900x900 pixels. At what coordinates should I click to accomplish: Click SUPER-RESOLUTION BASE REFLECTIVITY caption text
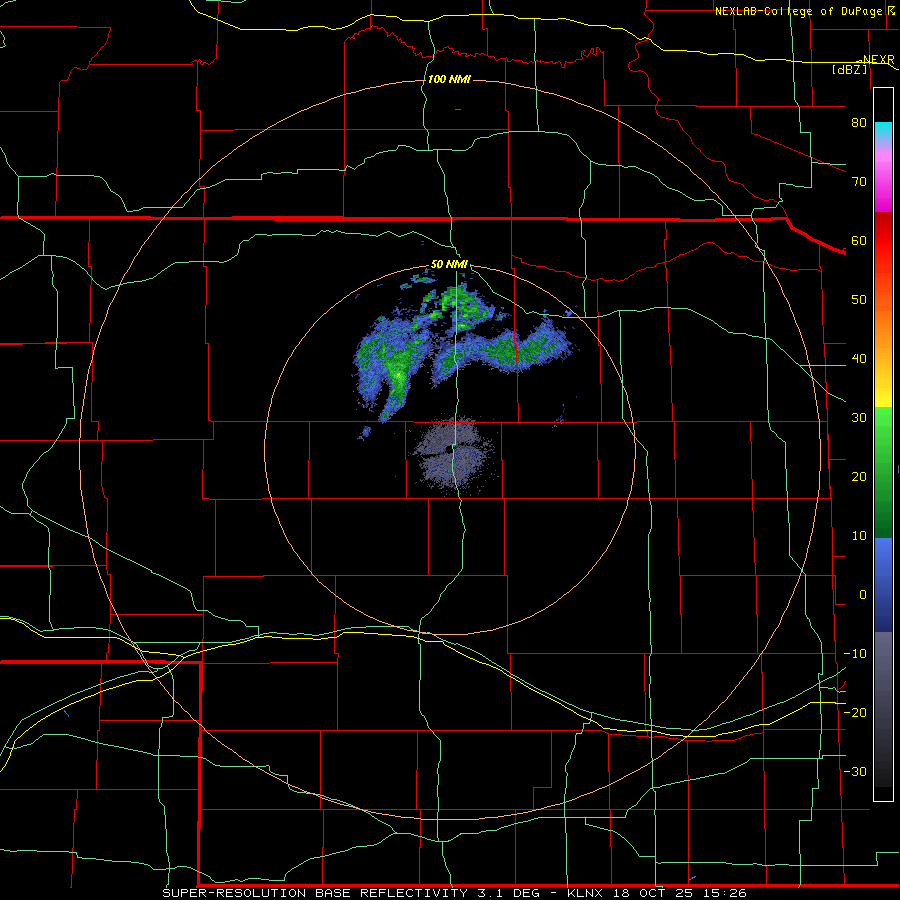pos(315,893)
